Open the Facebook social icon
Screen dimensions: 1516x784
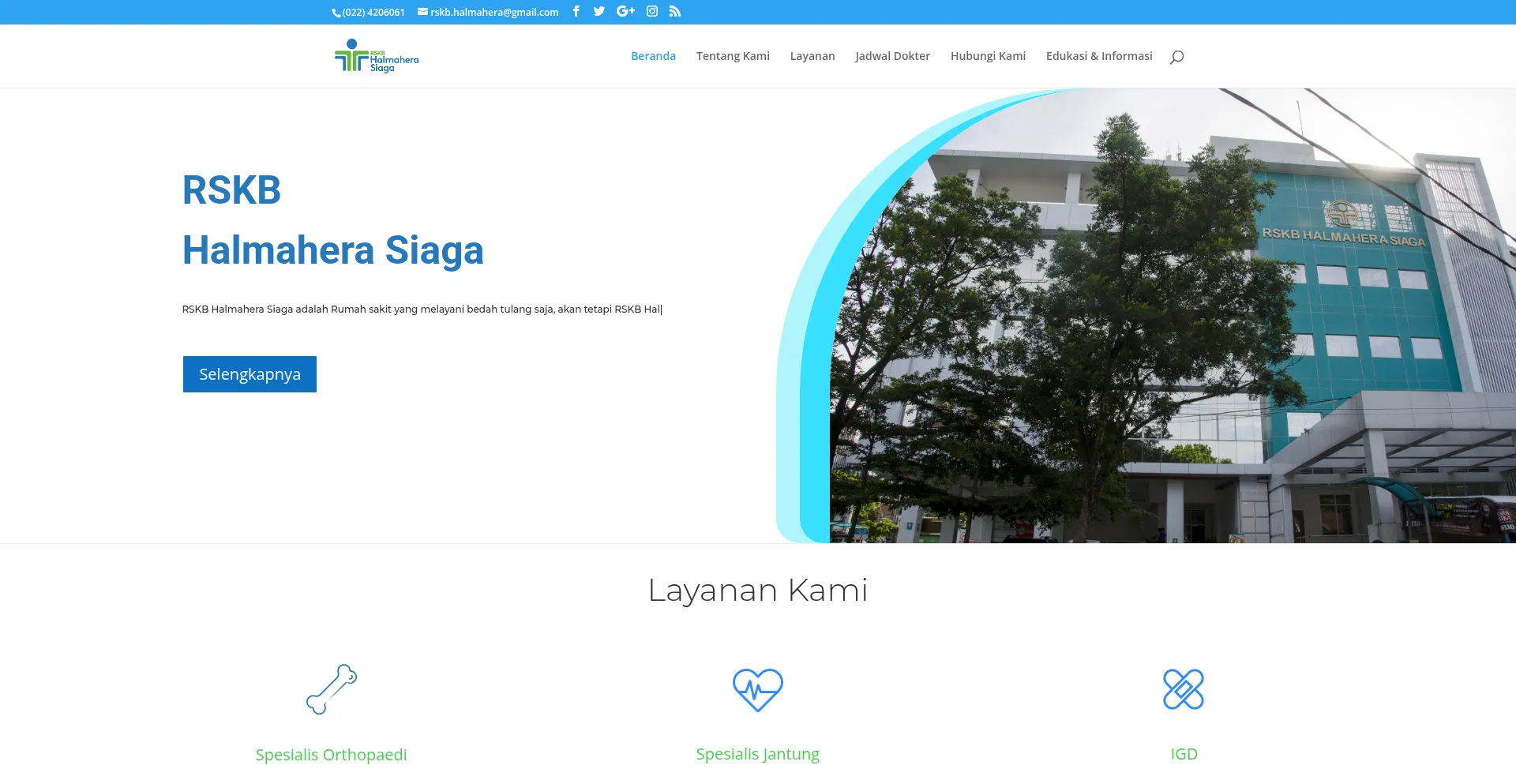pos(576,11)
